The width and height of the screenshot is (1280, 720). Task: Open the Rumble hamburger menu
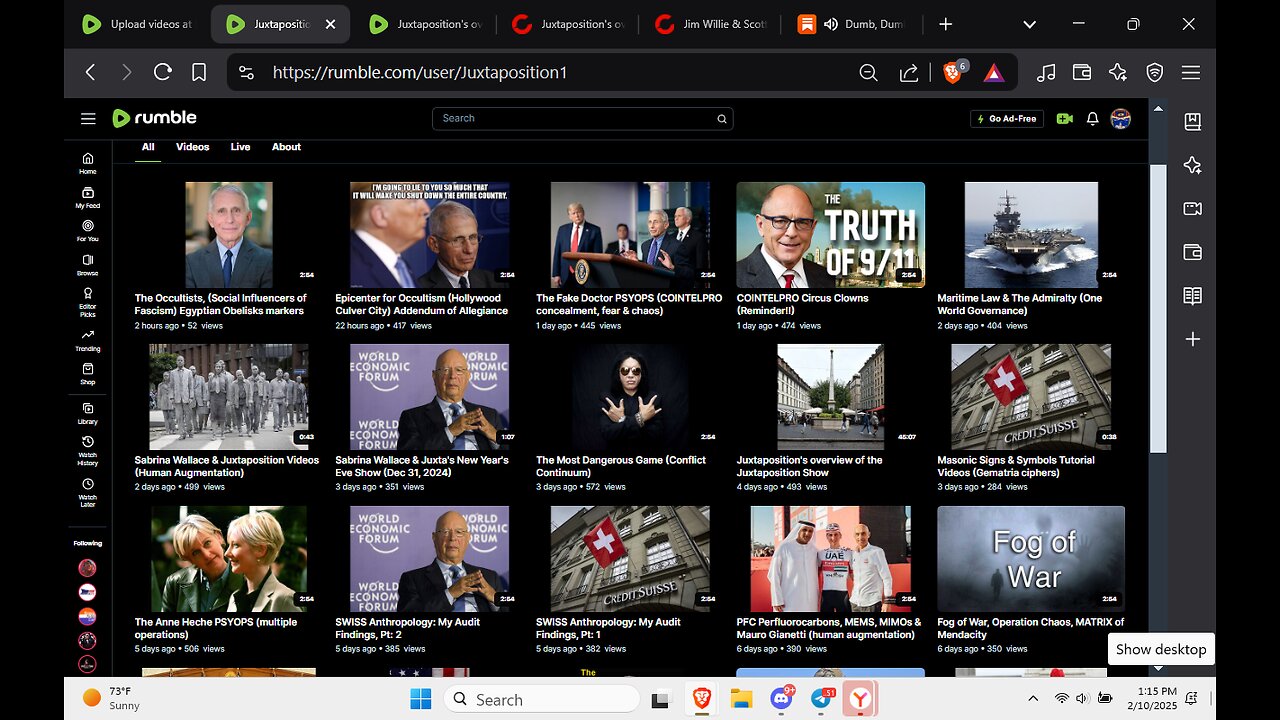point(88,118)
